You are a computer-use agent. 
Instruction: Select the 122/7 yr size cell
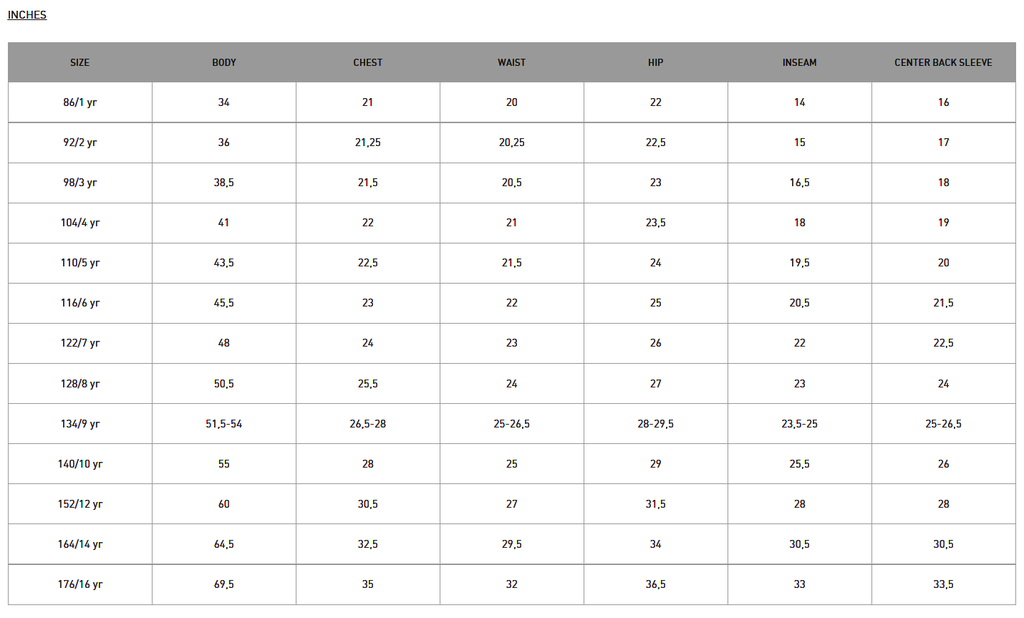(80, 343)
